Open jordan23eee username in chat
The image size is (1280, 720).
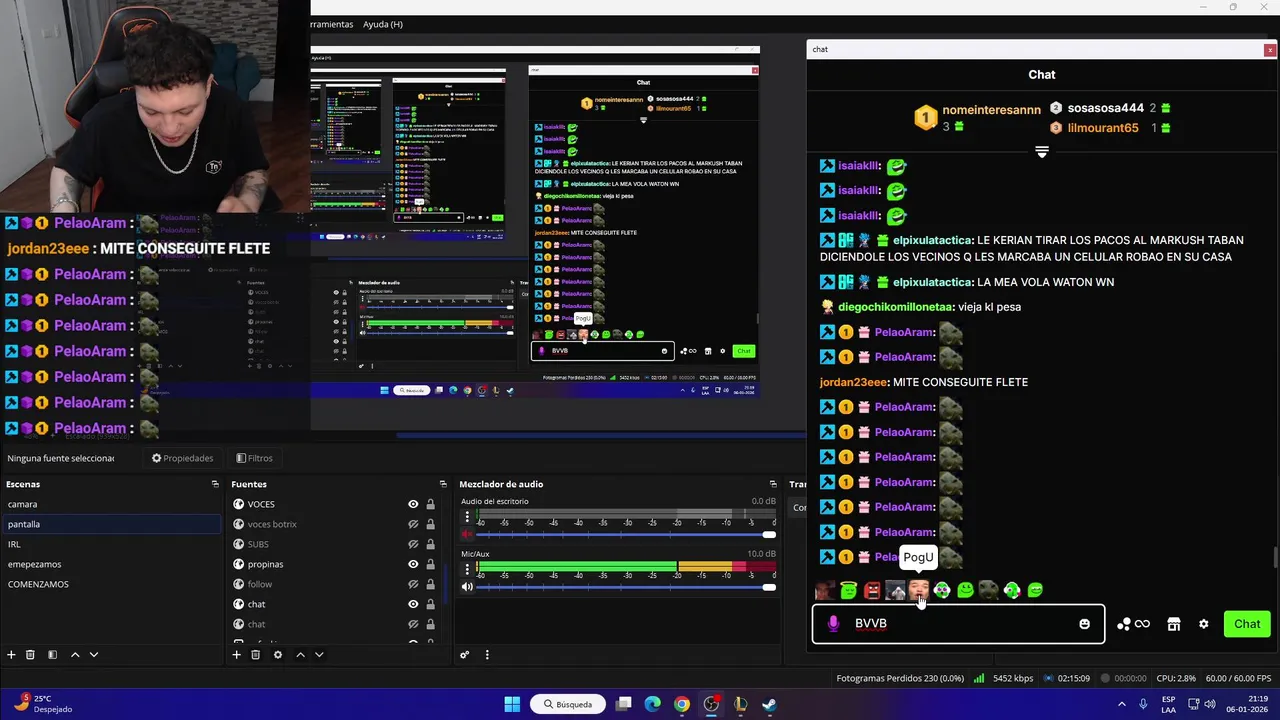click(x=853, y=382)
